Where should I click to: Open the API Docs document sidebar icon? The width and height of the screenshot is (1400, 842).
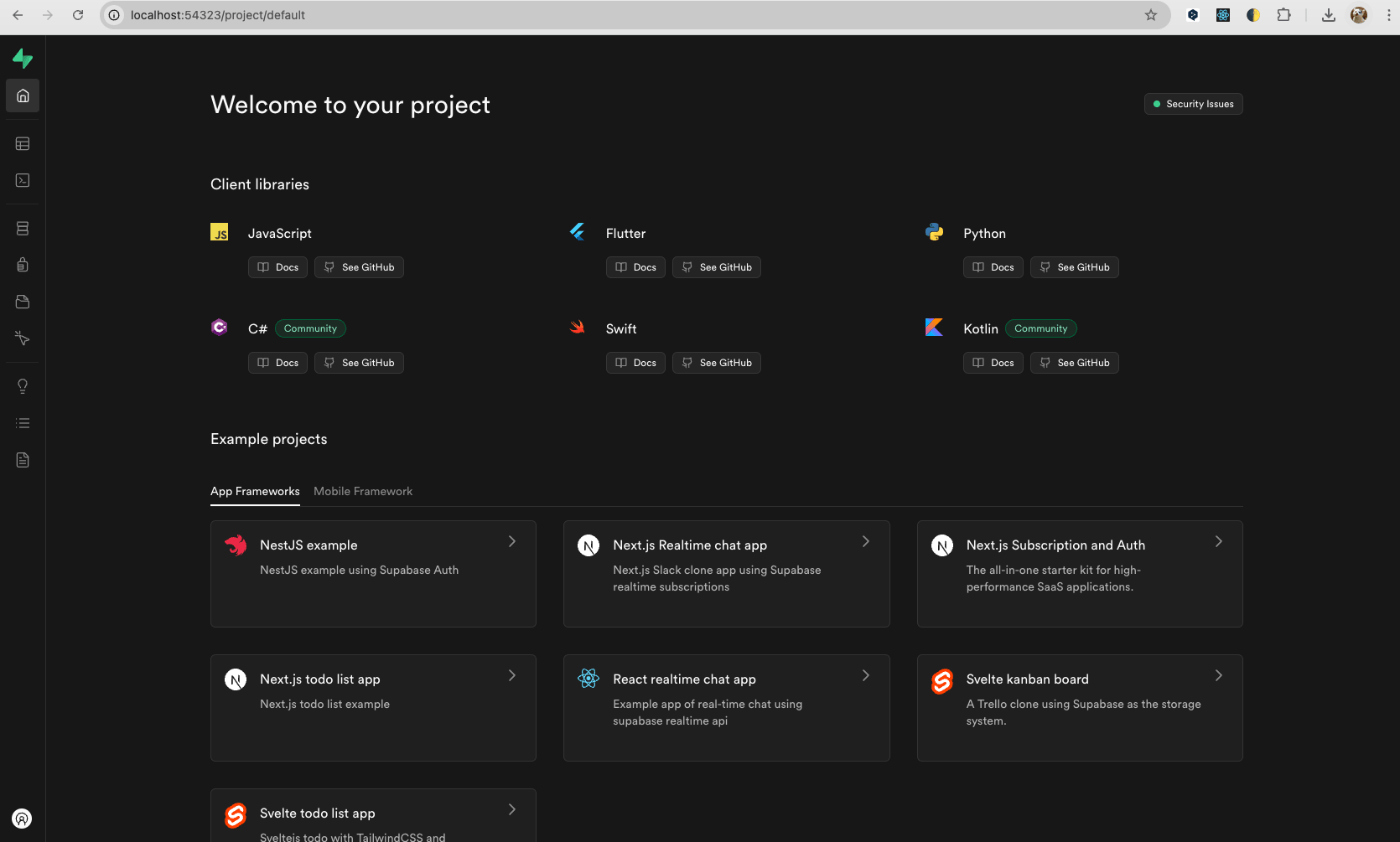[22, 460]
